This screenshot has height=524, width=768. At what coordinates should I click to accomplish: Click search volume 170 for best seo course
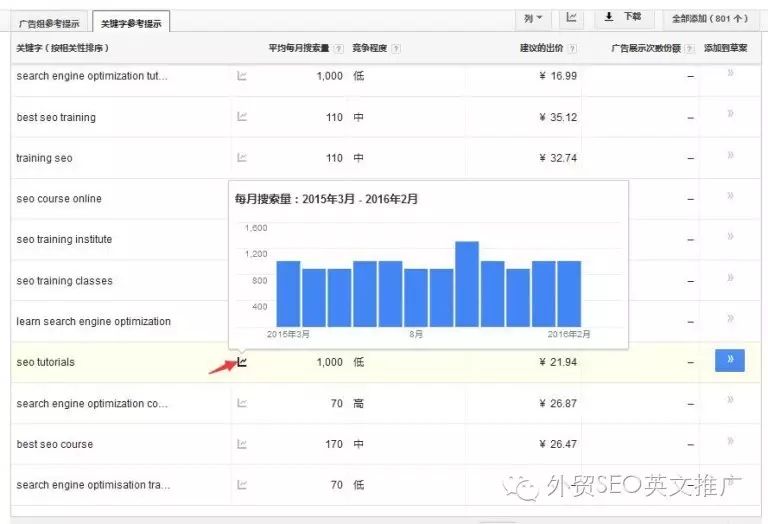(x=334, y=444)
